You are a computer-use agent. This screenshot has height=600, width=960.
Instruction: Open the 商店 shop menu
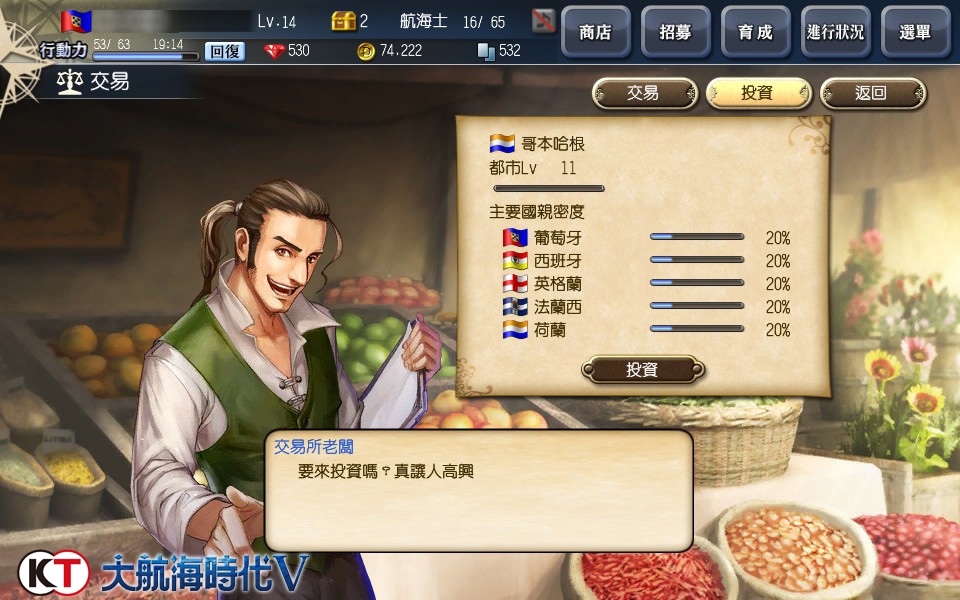[596, 32]
